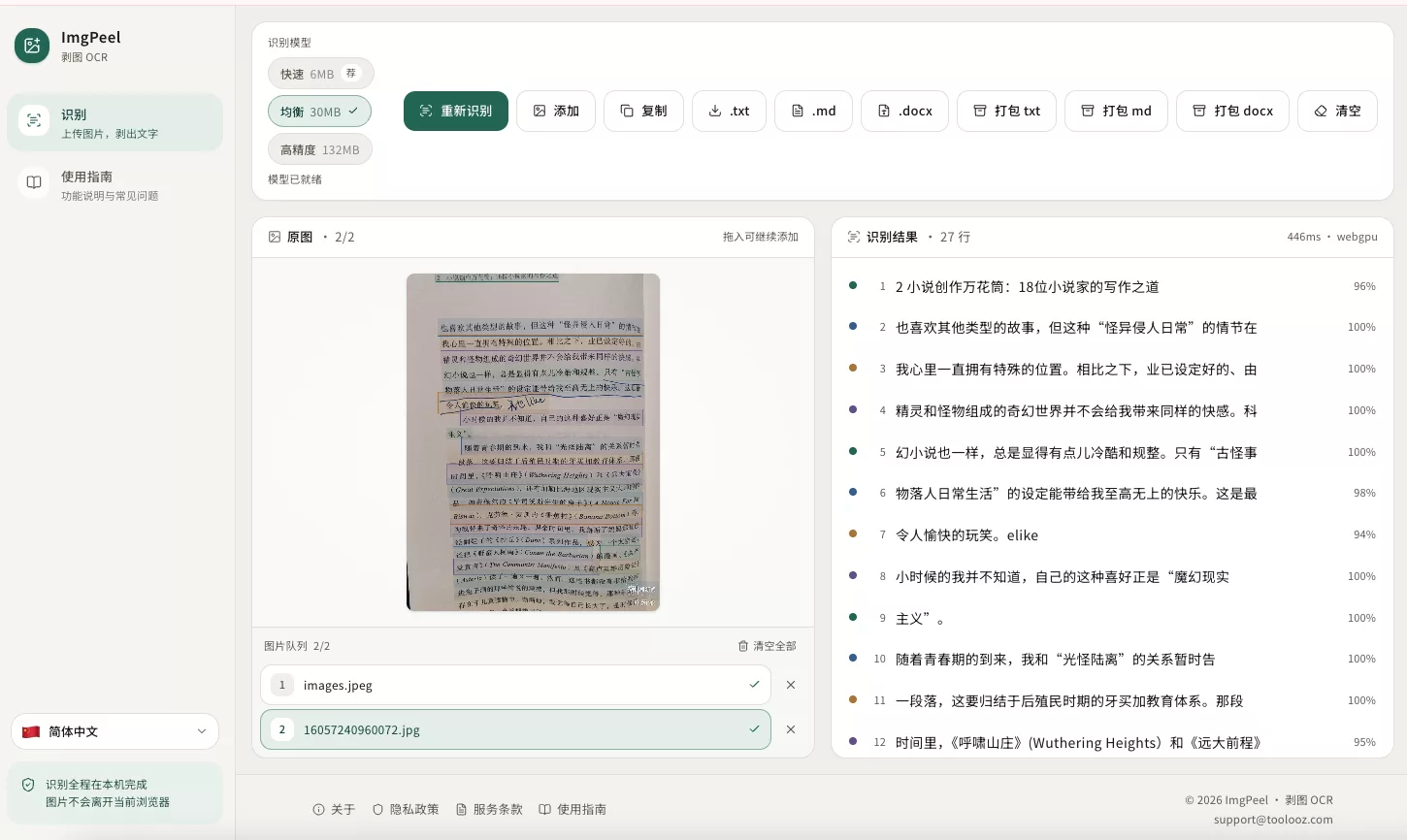
Task: Click the 96% confidence value of line 1
Action: point(1364,286)
